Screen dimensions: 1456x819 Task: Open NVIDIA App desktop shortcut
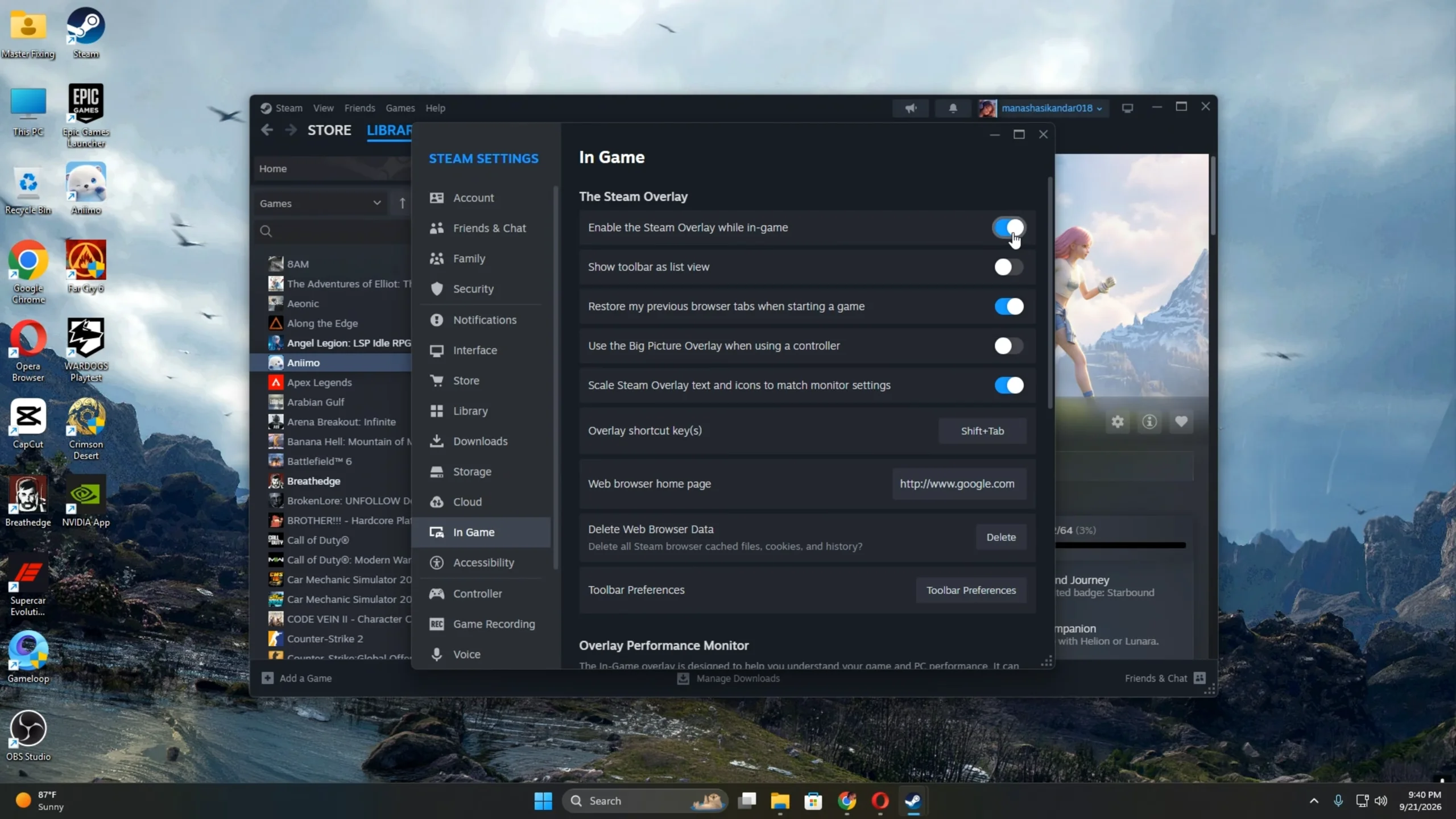point(86,501)
